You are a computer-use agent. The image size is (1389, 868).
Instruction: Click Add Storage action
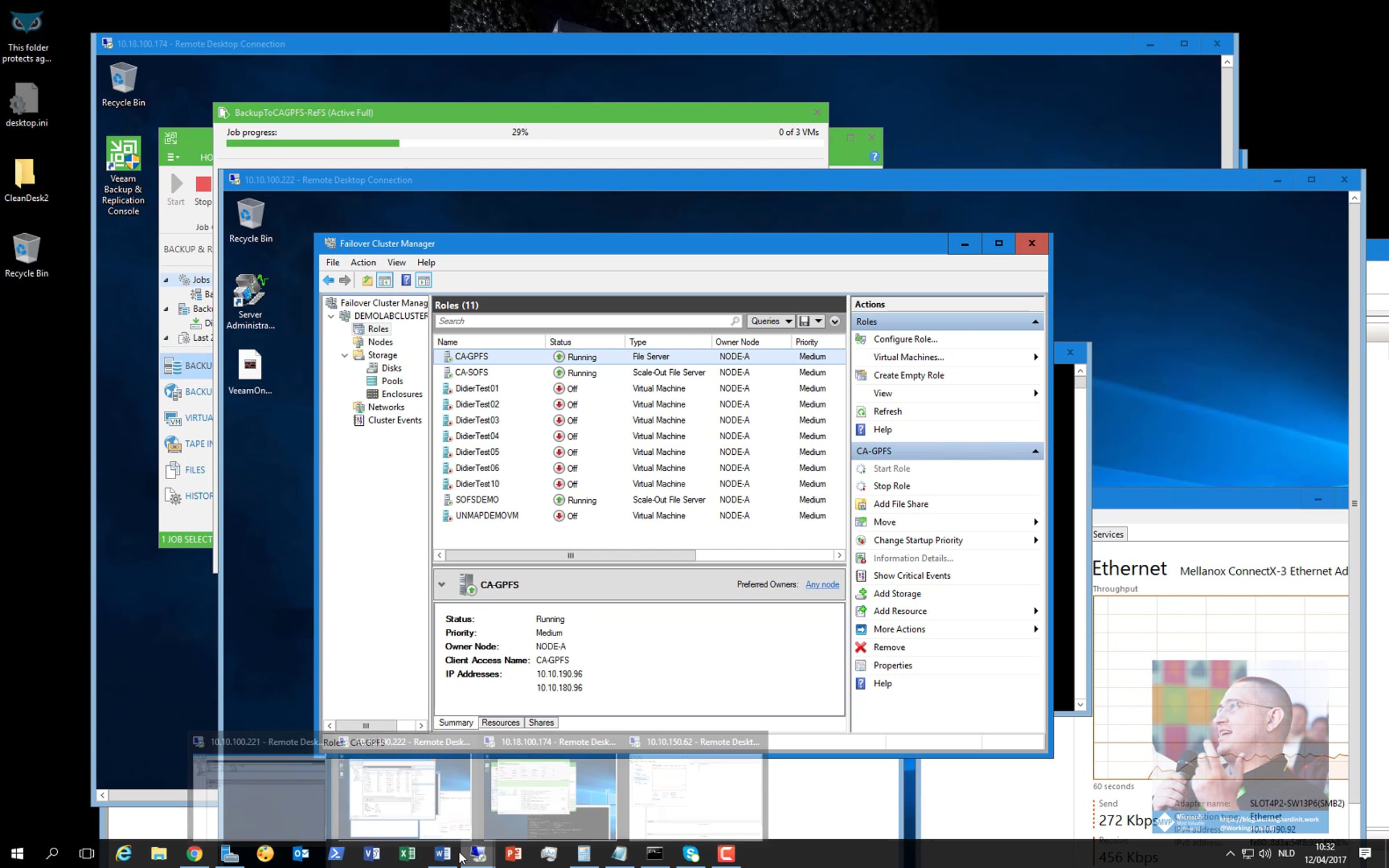coord(897,594)
